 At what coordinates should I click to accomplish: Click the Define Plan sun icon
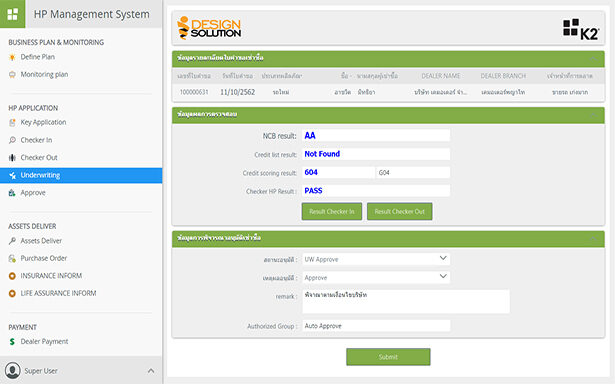pyautogui.click(x=12, y=57)
